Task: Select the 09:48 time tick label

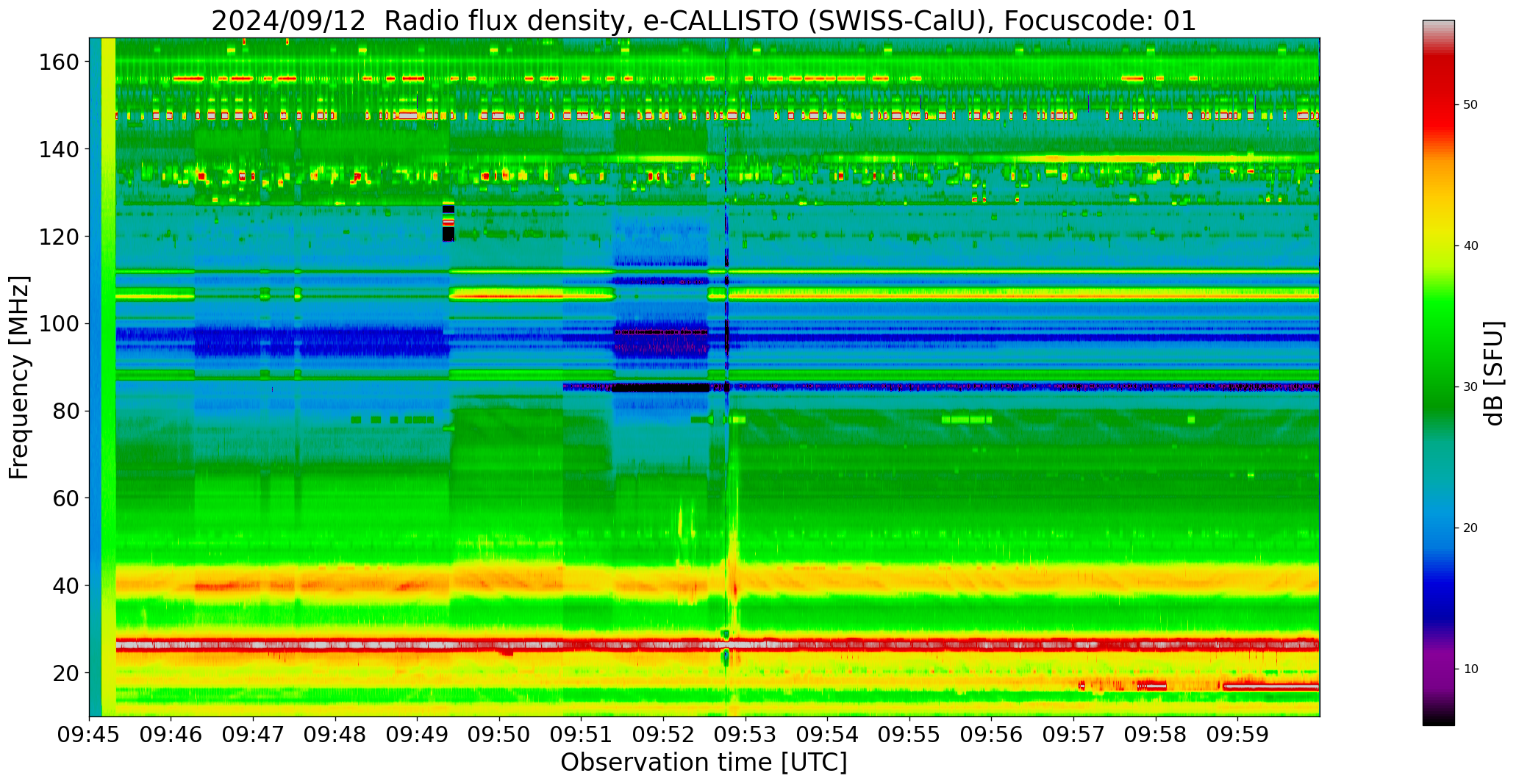Action: point(336,736)
